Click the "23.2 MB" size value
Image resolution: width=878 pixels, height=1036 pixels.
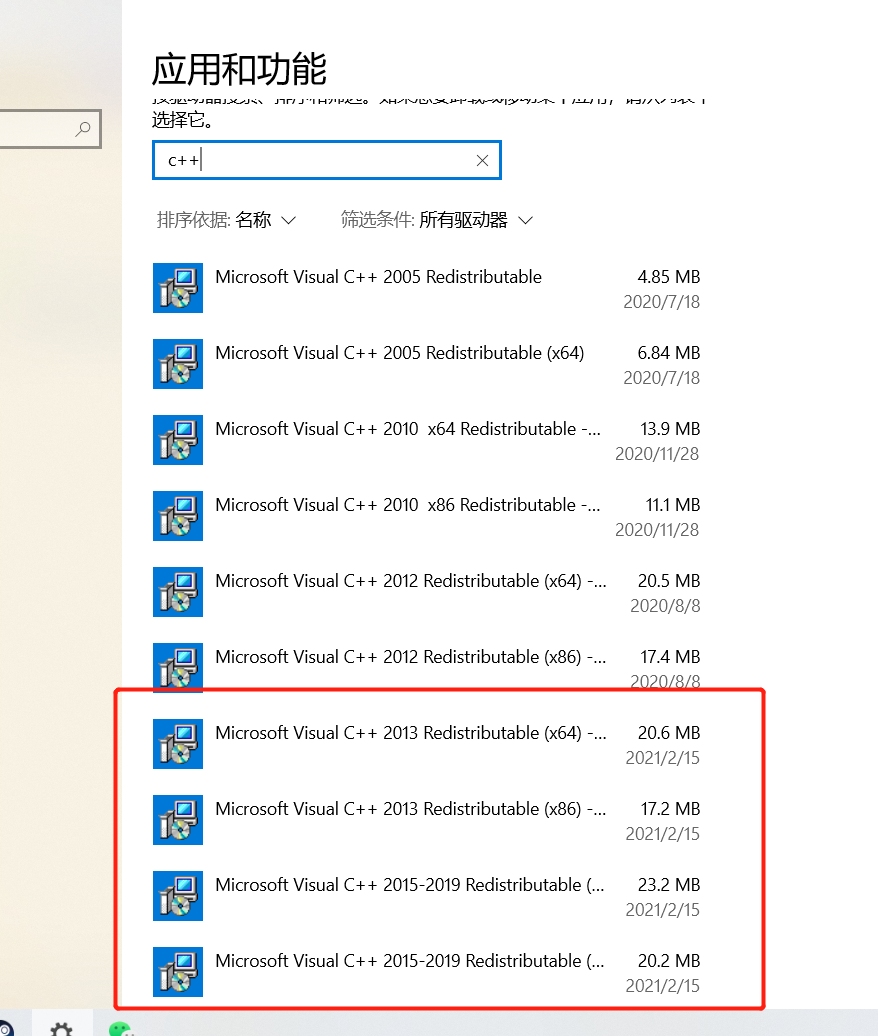pos(669,885)
